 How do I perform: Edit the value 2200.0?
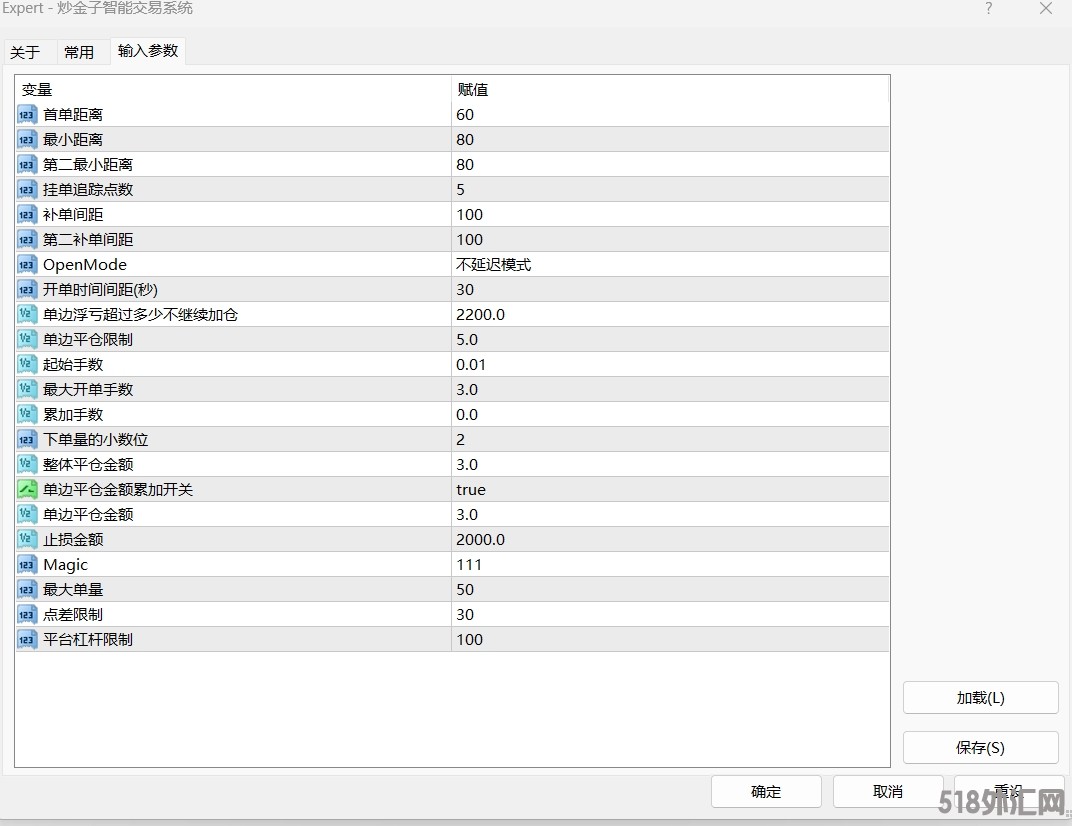pyautogui.click(x=670, y=315)
